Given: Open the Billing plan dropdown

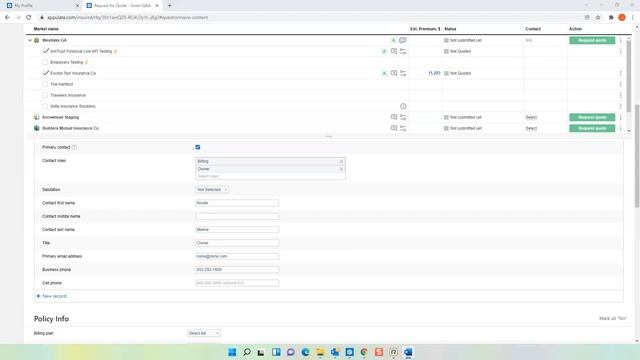Looking at the screenshot, I should (x=204, y=333).
